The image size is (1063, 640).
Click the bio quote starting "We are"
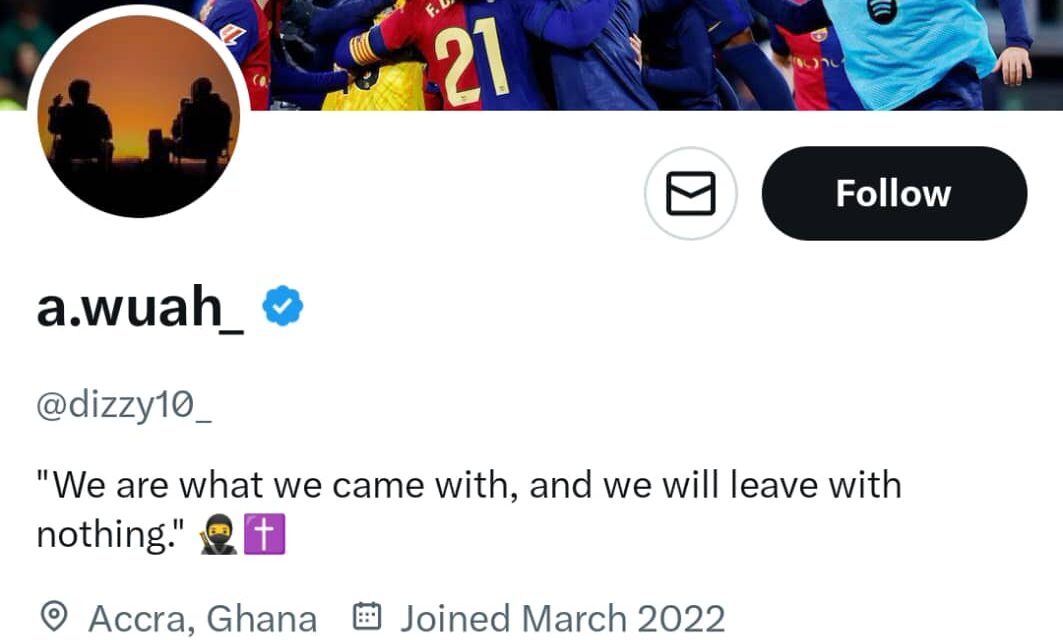468,486
